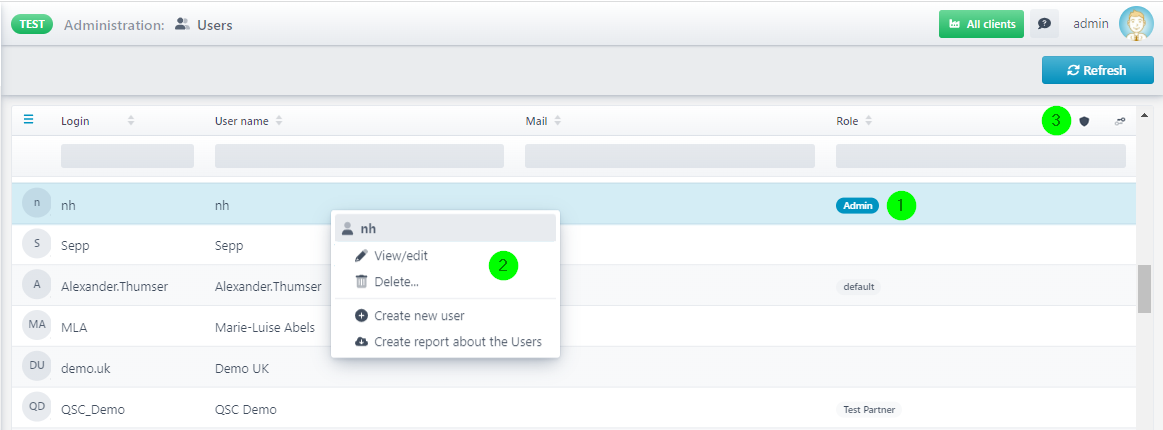
Task: Select Create new user menu entry
Action: pyautogui.click(x=419, y=316)
